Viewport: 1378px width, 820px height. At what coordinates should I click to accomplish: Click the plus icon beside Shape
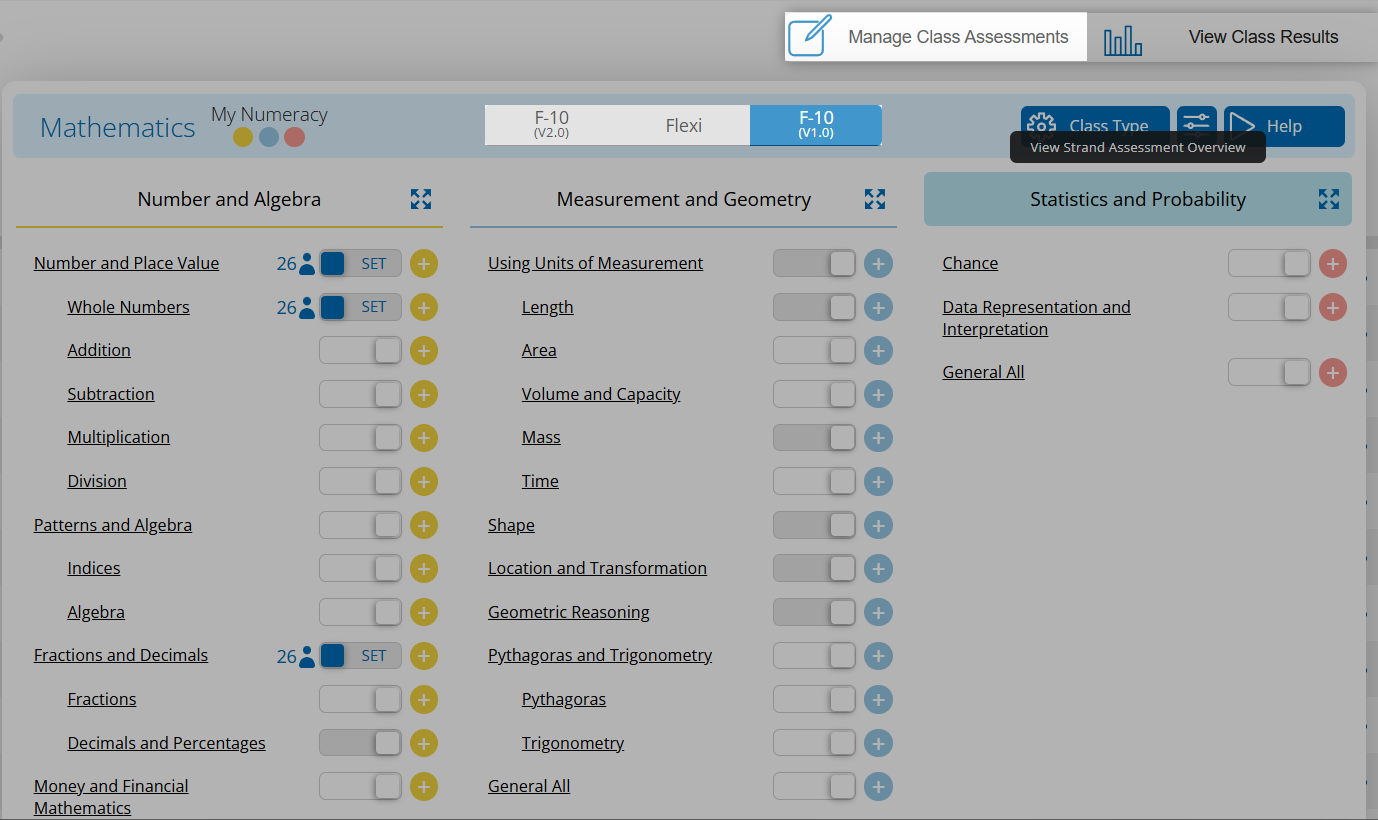click(878, 525)
